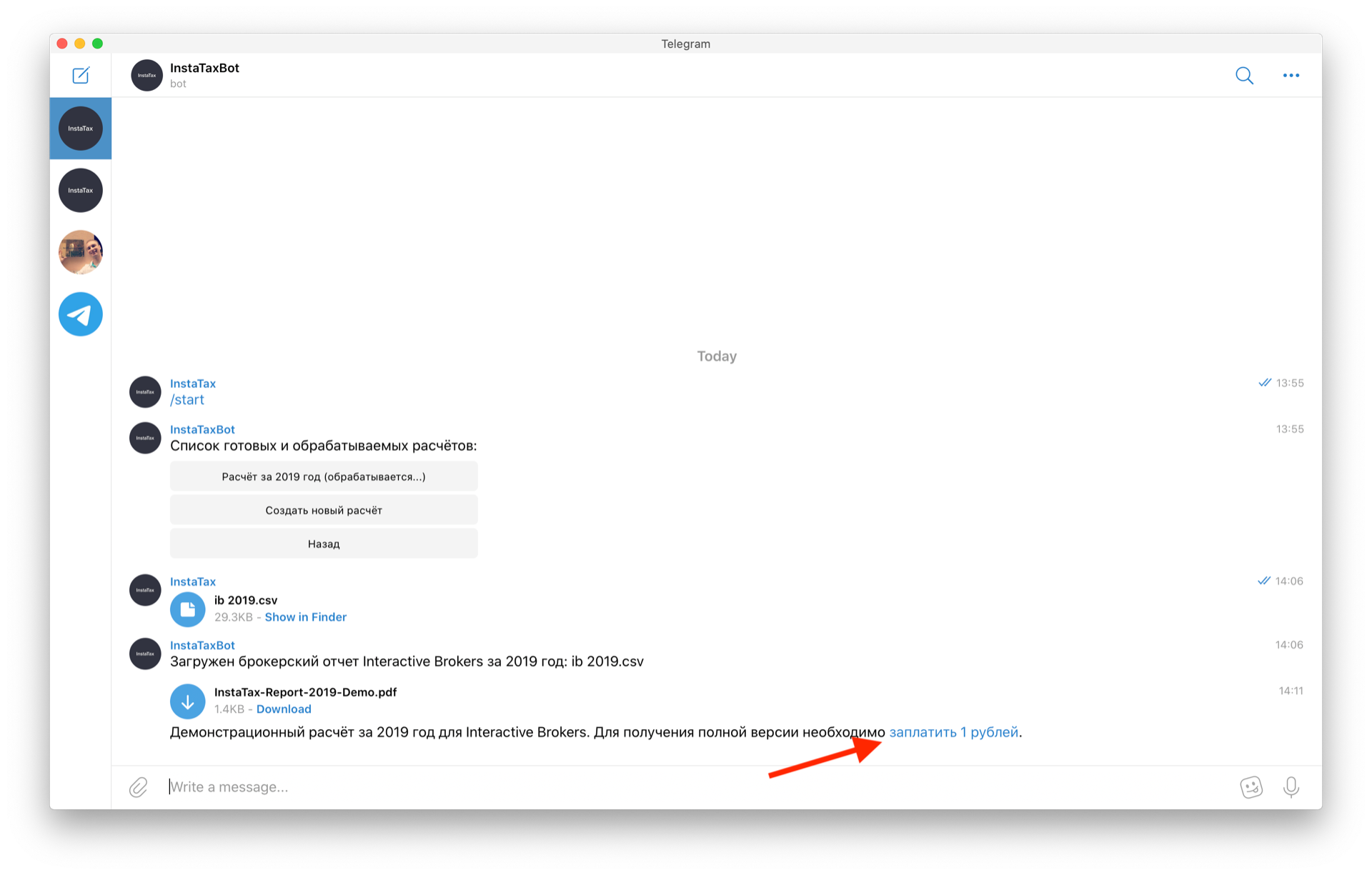Click the ib 2019.csv file icon
The image size is (1372, 875).
tap(188, 609)
